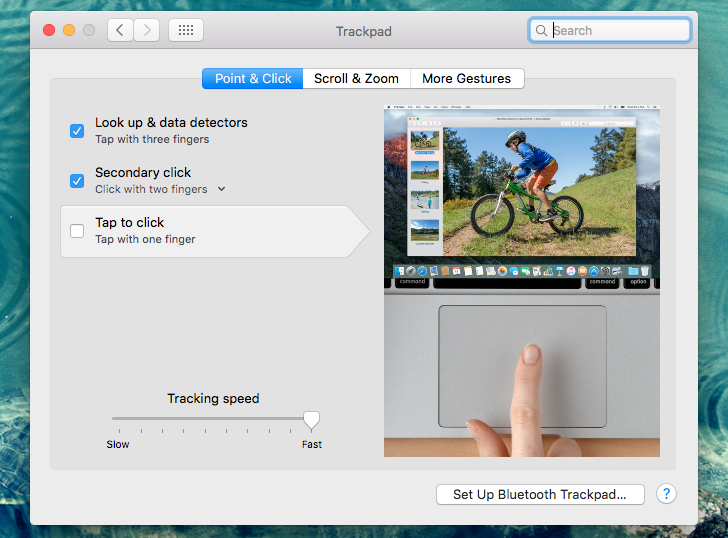Image resolution: width=728 pixels, height=538 pixels.
Task: Uncheck the Secondary click checkbox
Action: point(77,181)
